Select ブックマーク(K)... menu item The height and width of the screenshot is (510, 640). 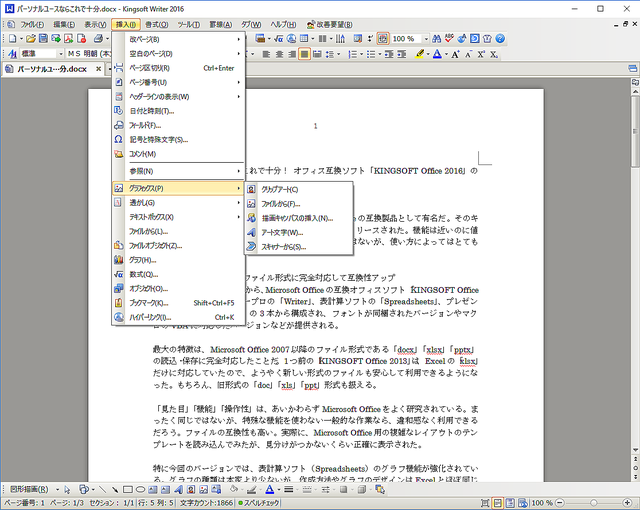[178, 303]
